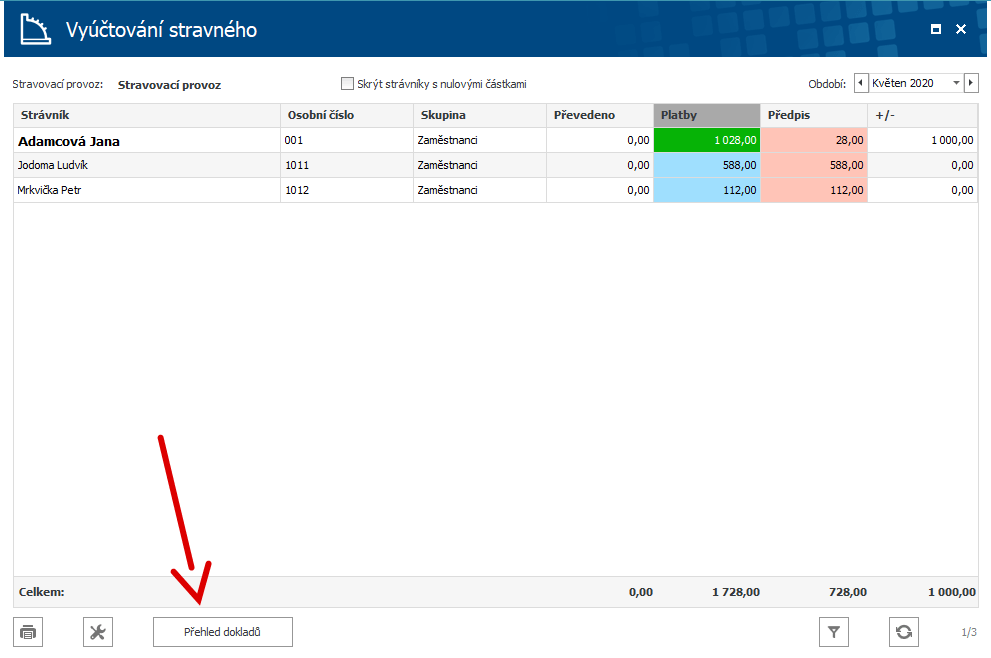Click Zaměstnanci group in Adamcová Jana row
Viewport: 991px width, 658px height.
(480, 140)
